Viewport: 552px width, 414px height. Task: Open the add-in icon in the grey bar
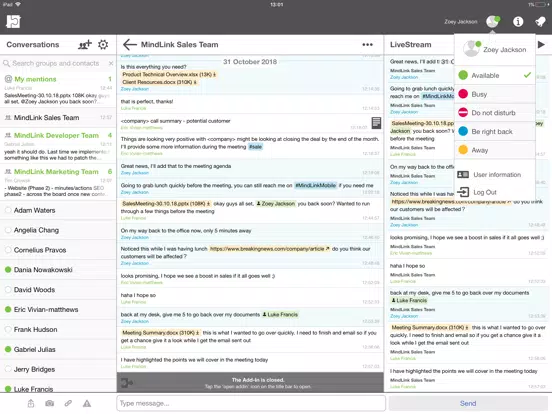coord(126,383)
